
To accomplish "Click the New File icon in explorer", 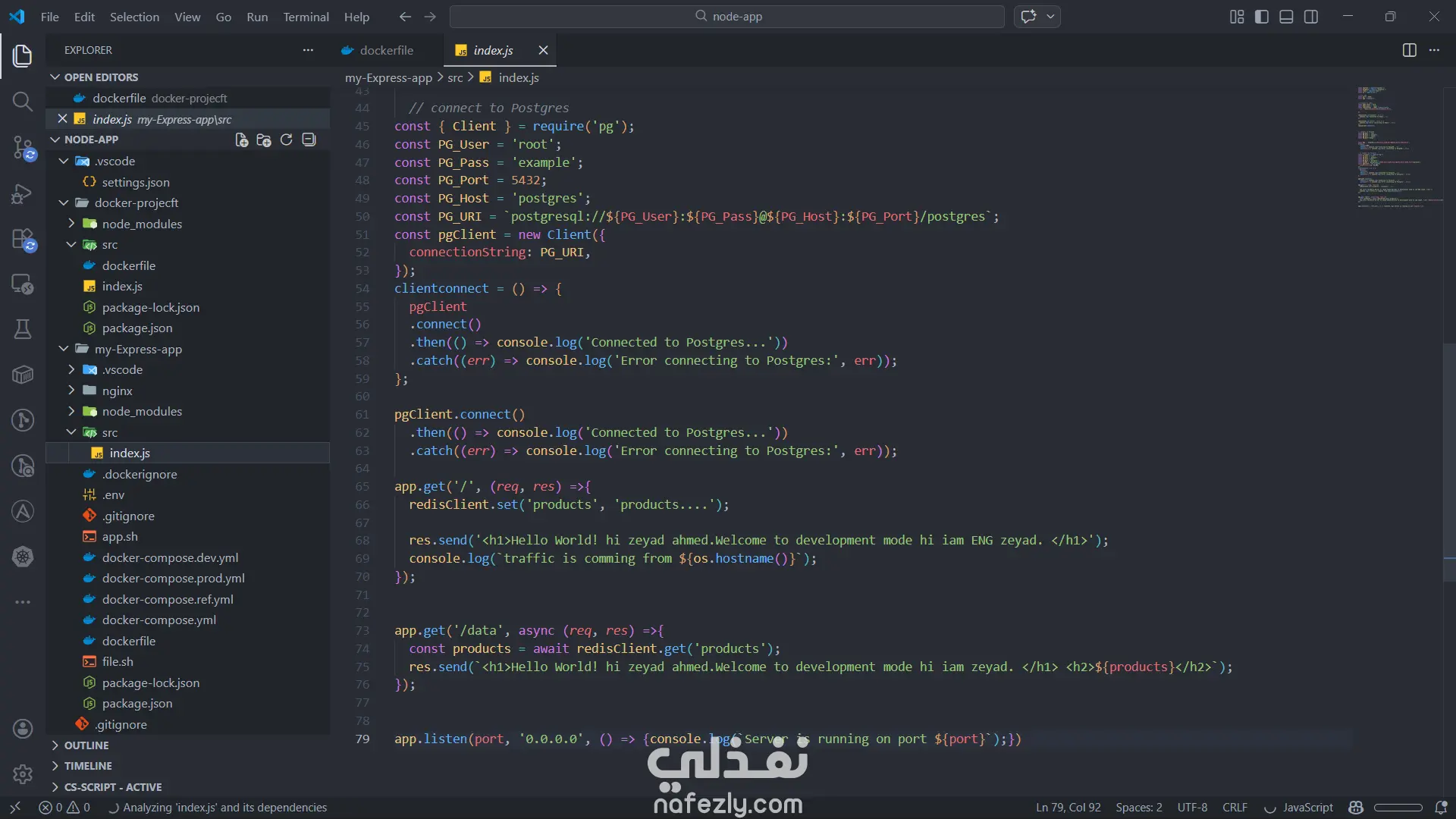I will click(241, 140).
